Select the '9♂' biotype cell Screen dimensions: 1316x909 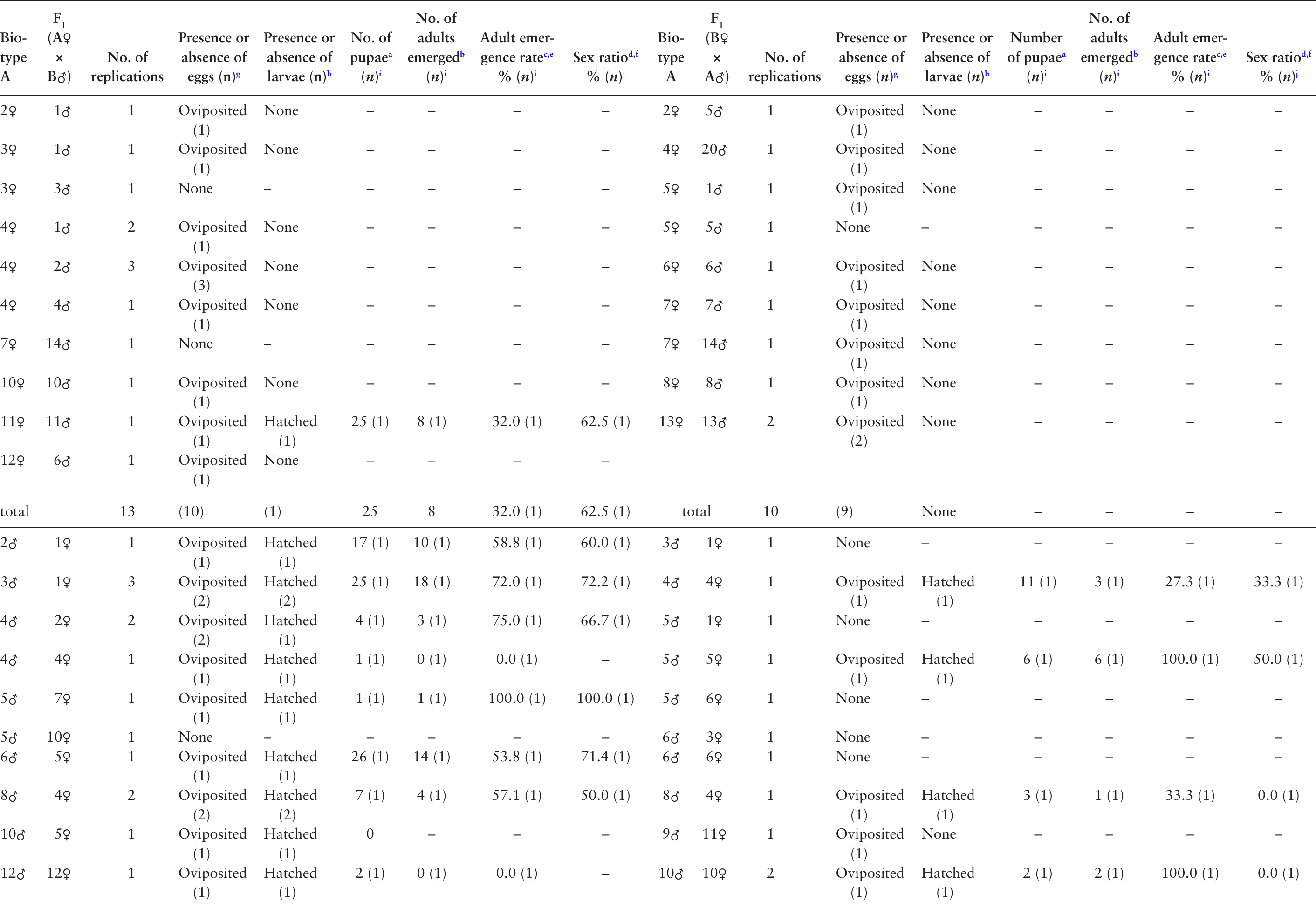pyautogui.click(x=671, y=835)
